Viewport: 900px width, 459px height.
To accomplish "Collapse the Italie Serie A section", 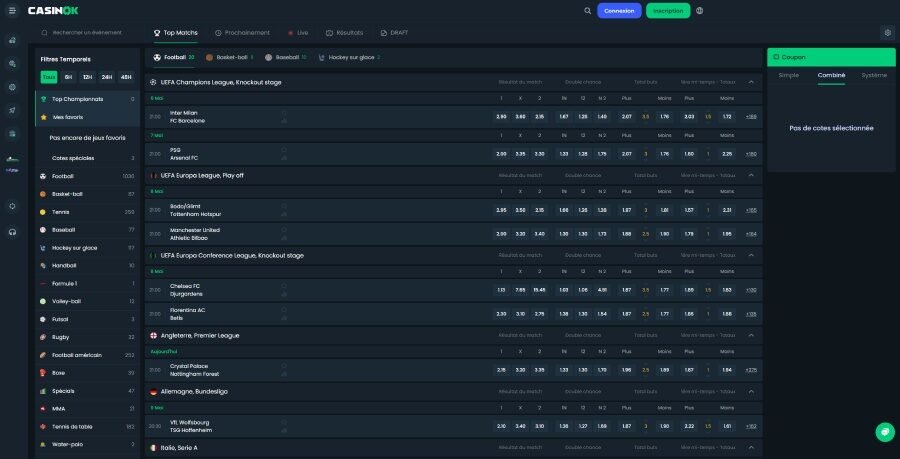I will click(x=751, y=448).
